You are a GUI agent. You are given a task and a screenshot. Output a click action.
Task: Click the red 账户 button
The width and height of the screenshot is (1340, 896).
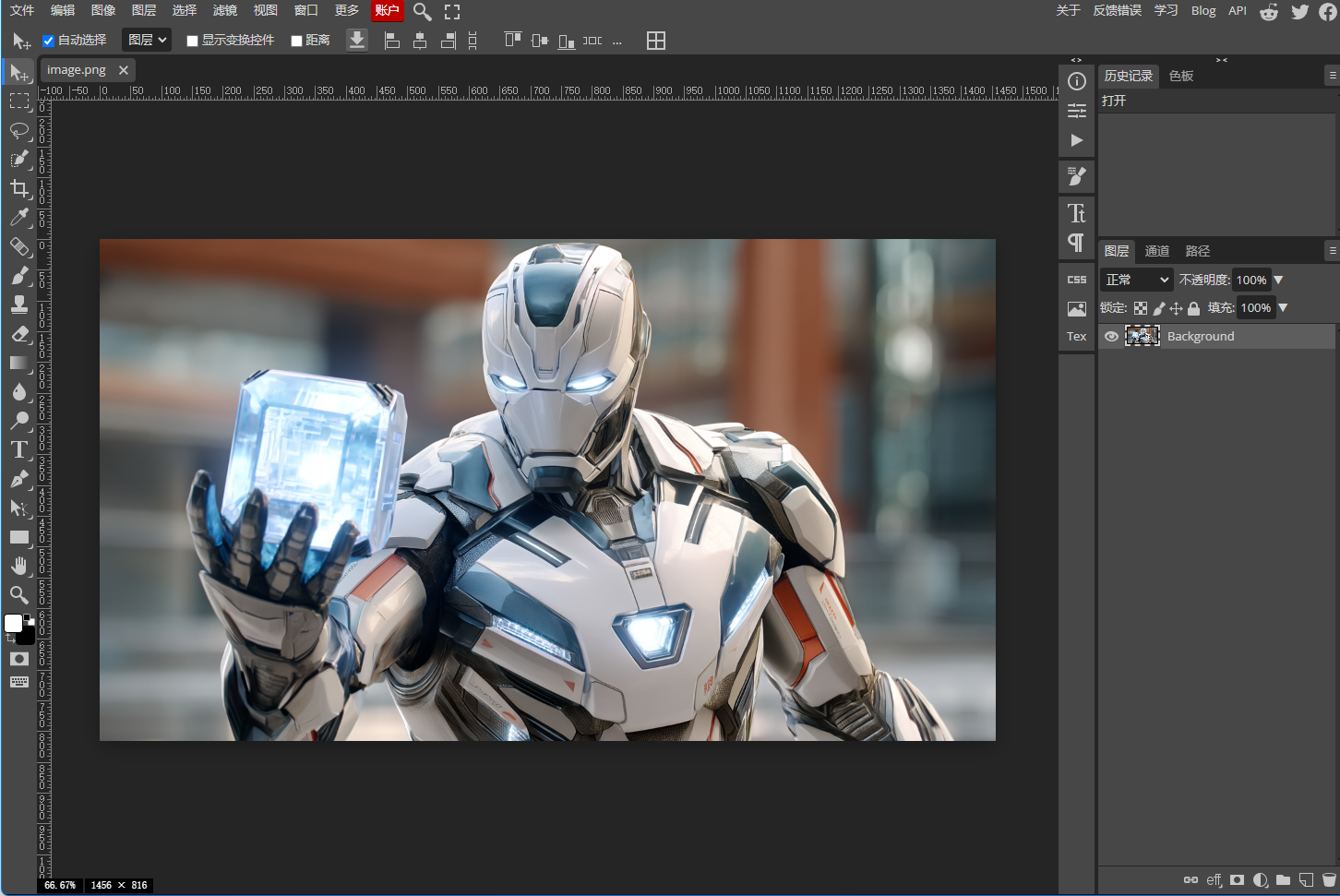click(x=387, y=10)
